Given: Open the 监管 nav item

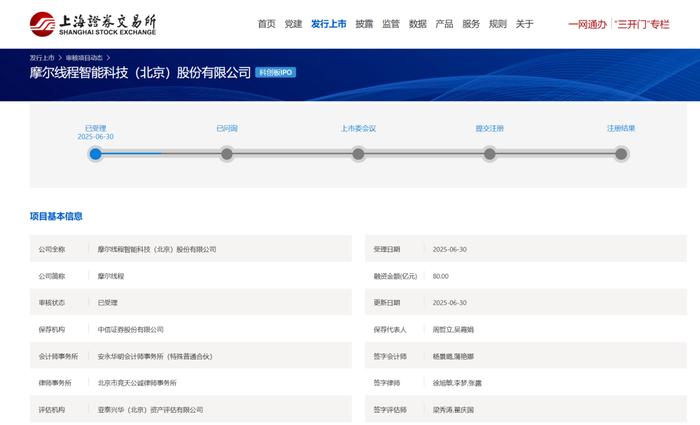Looking at the screenshot, I should pyautogui.click(x=391, y=24).
